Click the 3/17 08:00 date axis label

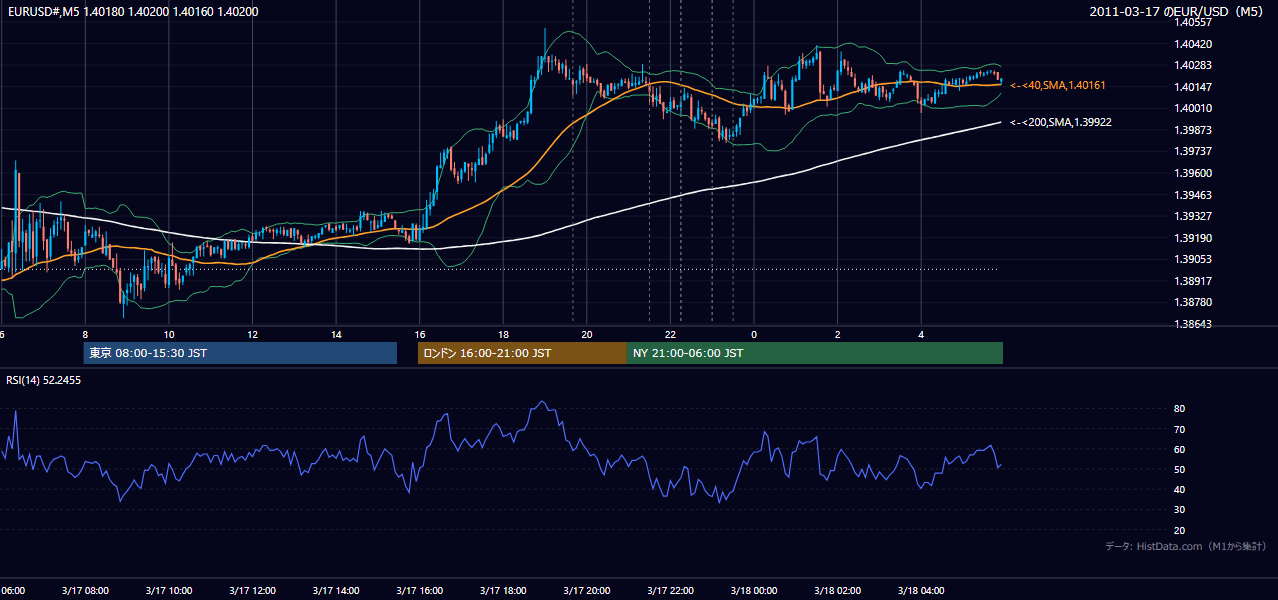(x=84, y=591)
